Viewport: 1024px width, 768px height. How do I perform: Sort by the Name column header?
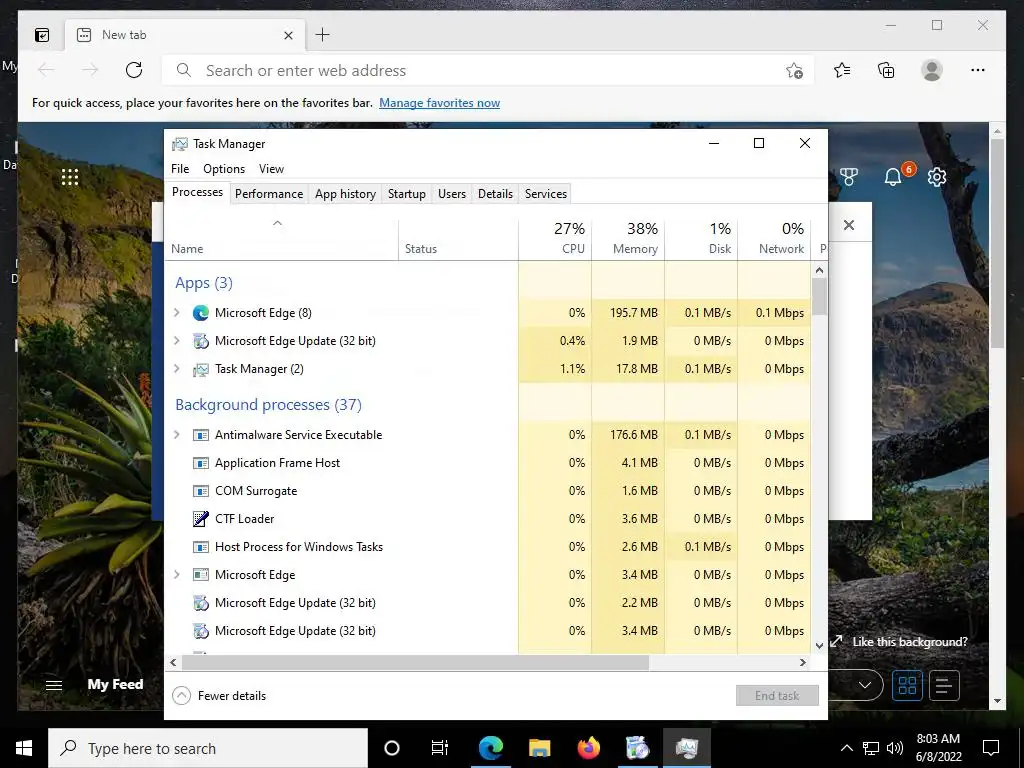(x=281, y=239)
